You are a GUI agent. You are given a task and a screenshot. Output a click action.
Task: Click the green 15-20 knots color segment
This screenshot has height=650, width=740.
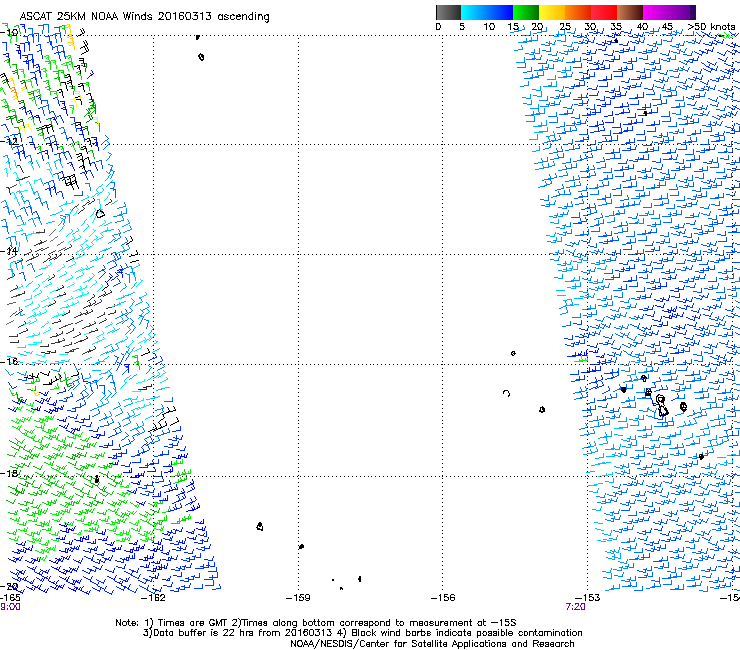coord(526,12)
